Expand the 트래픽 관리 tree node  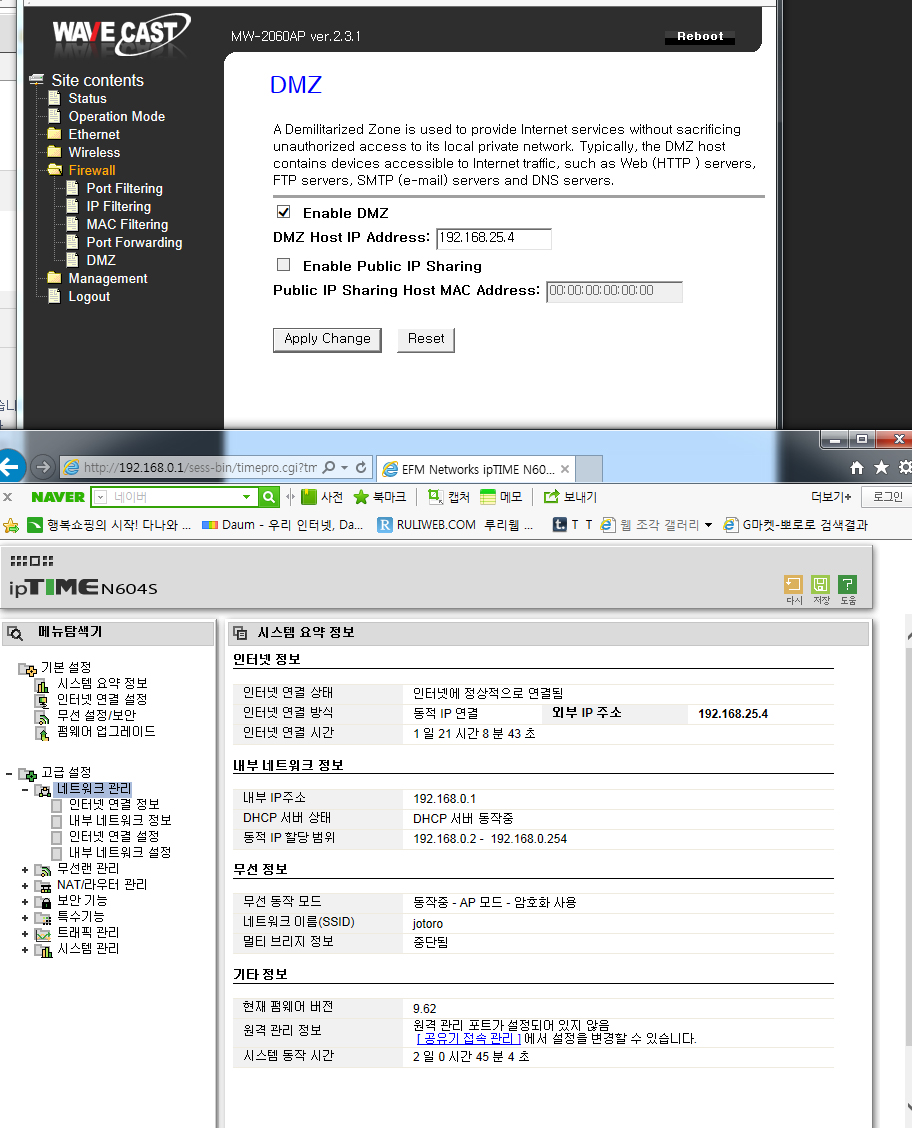click(x=25, y=934)
